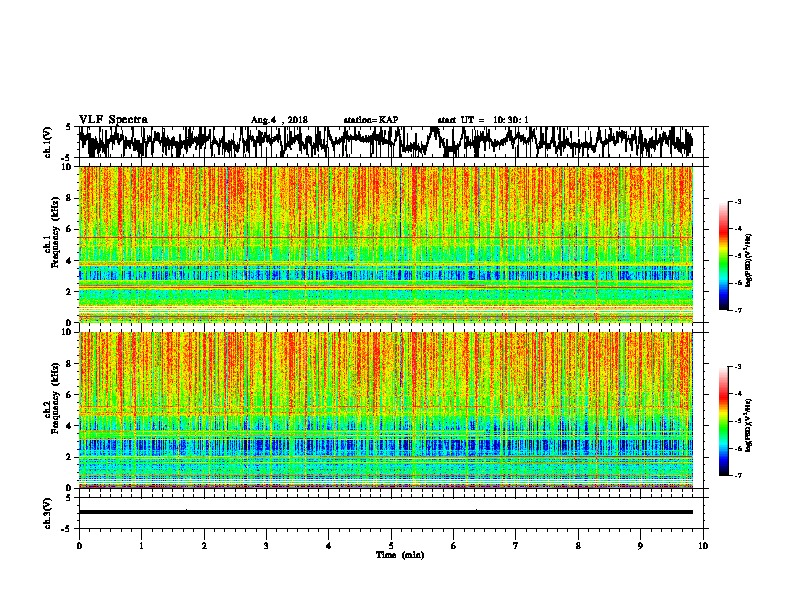Viewport: 792px width, 612px height.
Task: Click the "ch.3(V)" axis label
Action: (x=47, y=514)
